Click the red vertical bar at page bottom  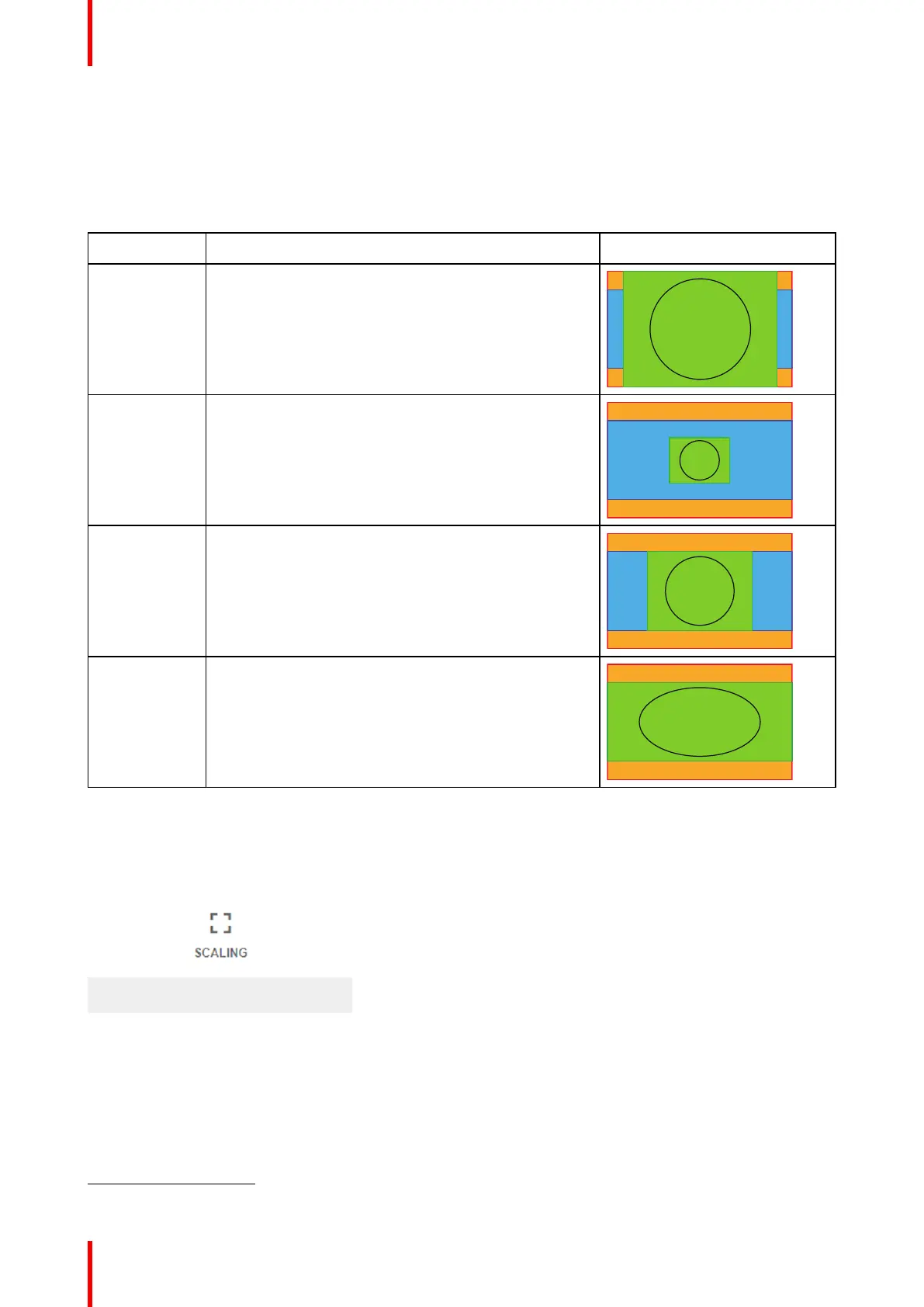pos(90,1274)
